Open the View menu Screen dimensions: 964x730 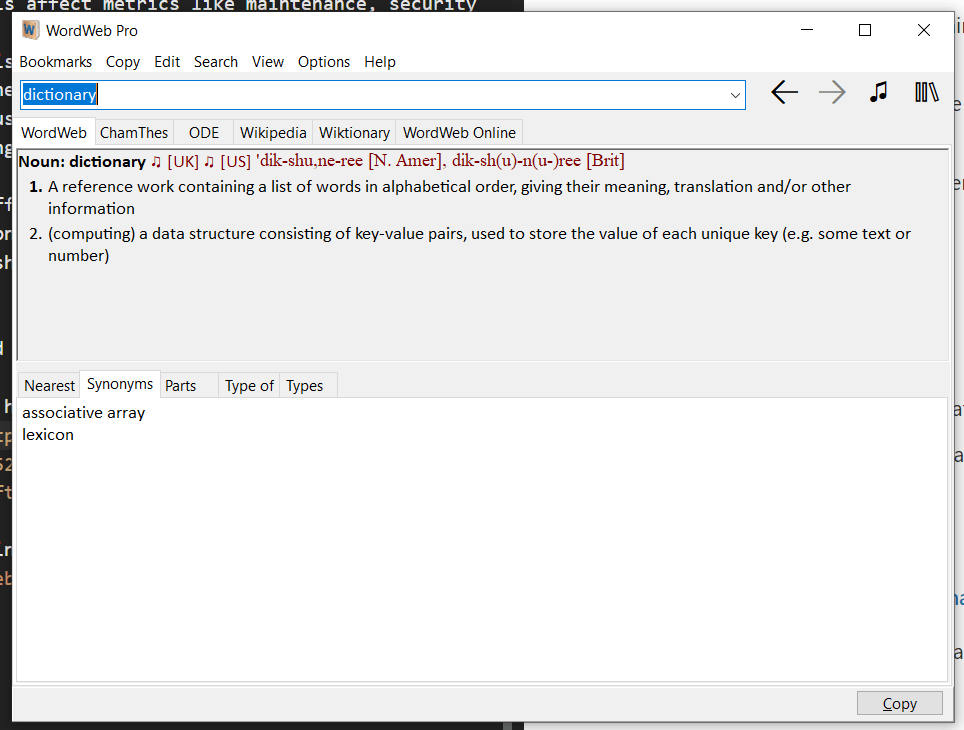pyautogui.click(x=267, y=62)
